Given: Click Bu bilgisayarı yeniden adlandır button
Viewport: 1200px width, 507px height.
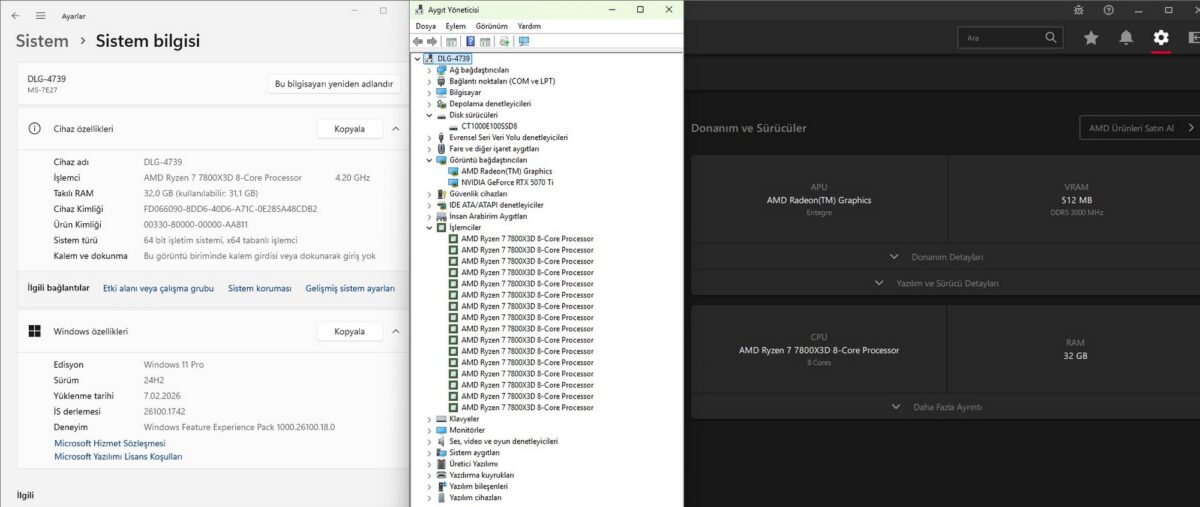Looking at the screenshot, I should [334, 84].
